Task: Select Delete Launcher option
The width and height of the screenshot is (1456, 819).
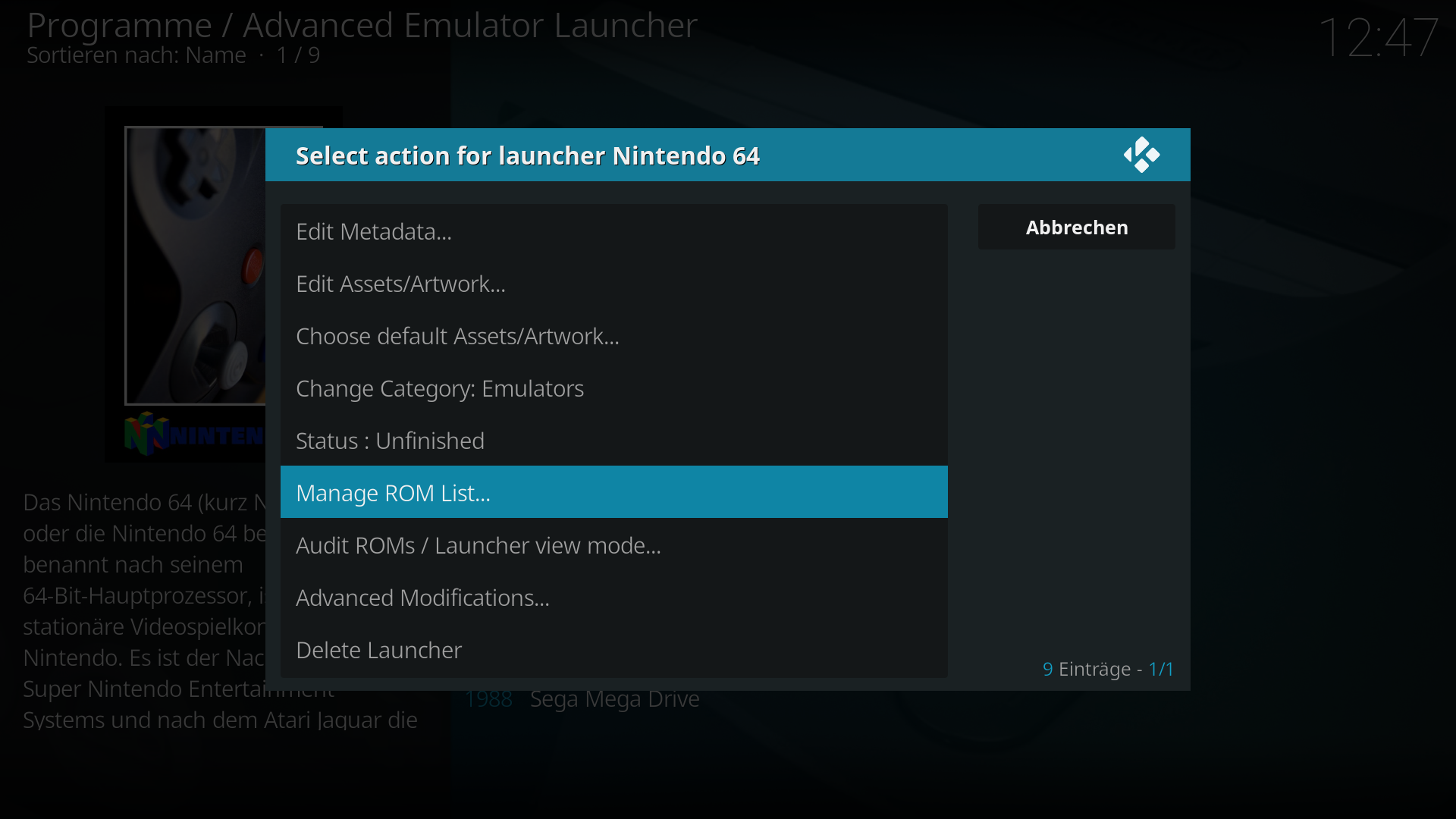Action: [x=613, y=649]
